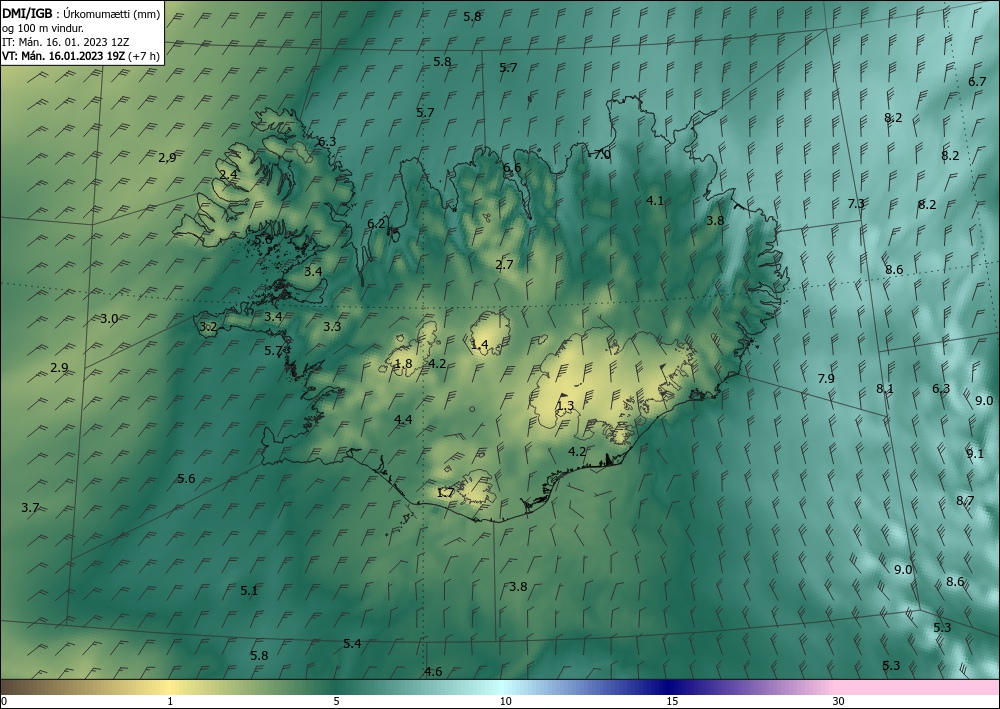Screen dimensions: 1000x709
Task: Click the 1.7 value on Mýrdalsjökull
Action: (446, 493)
